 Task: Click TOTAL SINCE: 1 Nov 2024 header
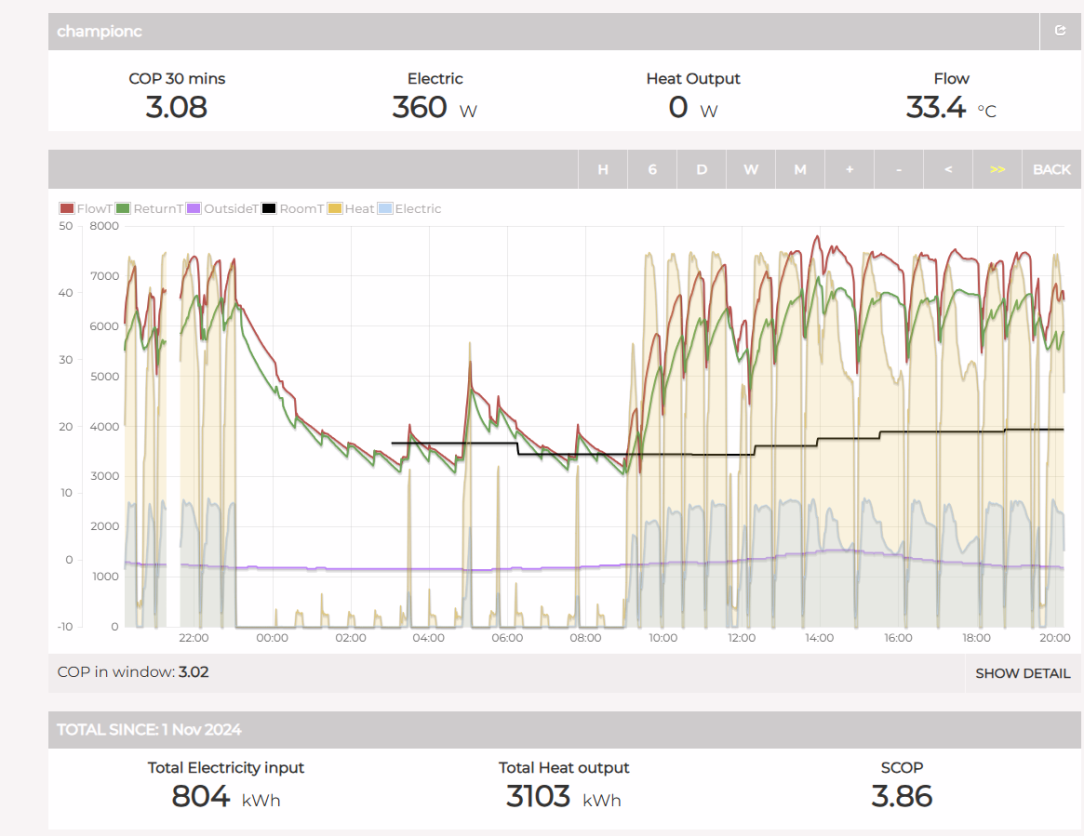[149, 730]
